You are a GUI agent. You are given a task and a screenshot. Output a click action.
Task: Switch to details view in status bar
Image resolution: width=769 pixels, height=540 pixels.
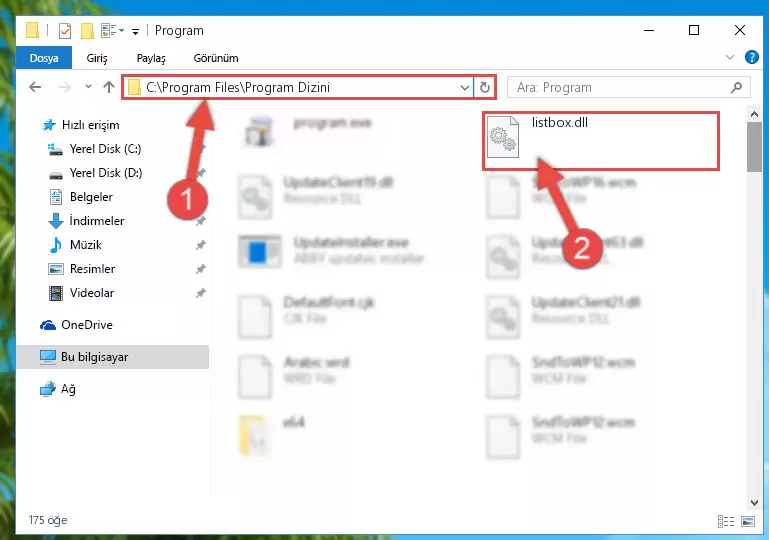[726, 521]
